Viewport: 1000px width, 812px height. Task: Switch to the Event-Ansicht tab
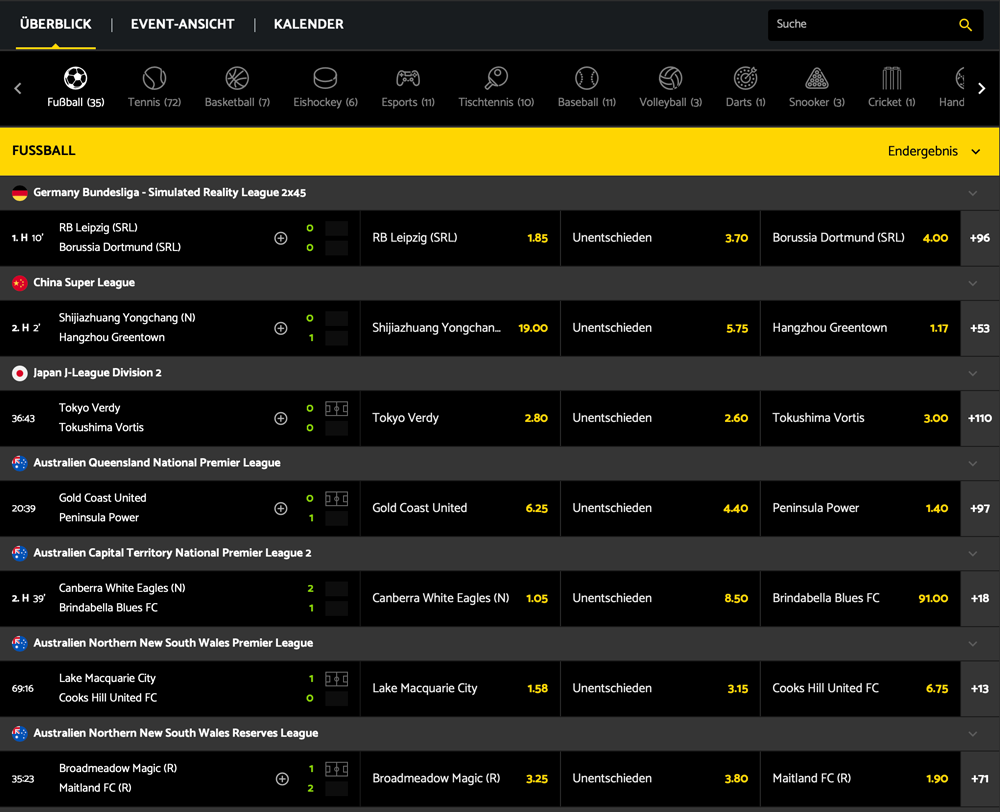tap(183, 24)
